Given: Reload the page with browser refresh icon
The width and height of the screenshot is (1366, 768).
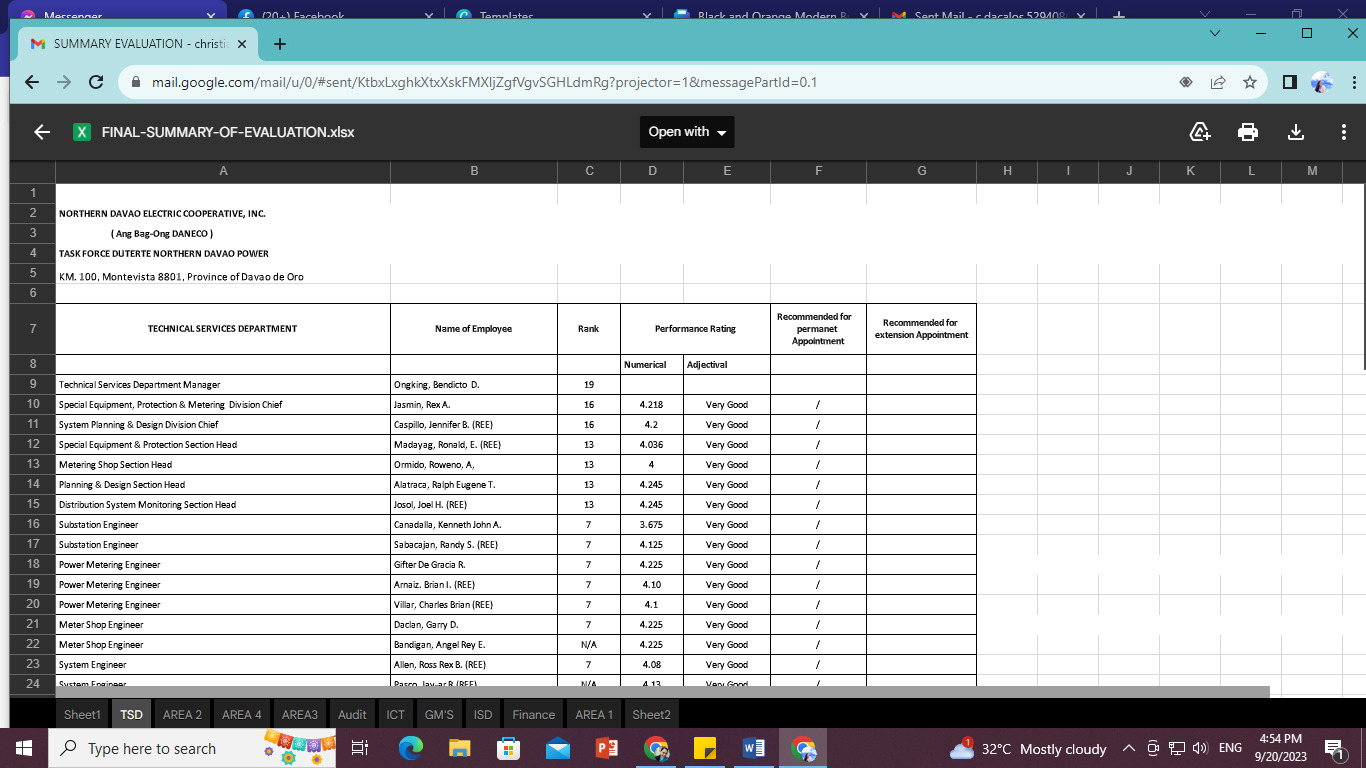Looking at the screenshot, I should (96, 83).
